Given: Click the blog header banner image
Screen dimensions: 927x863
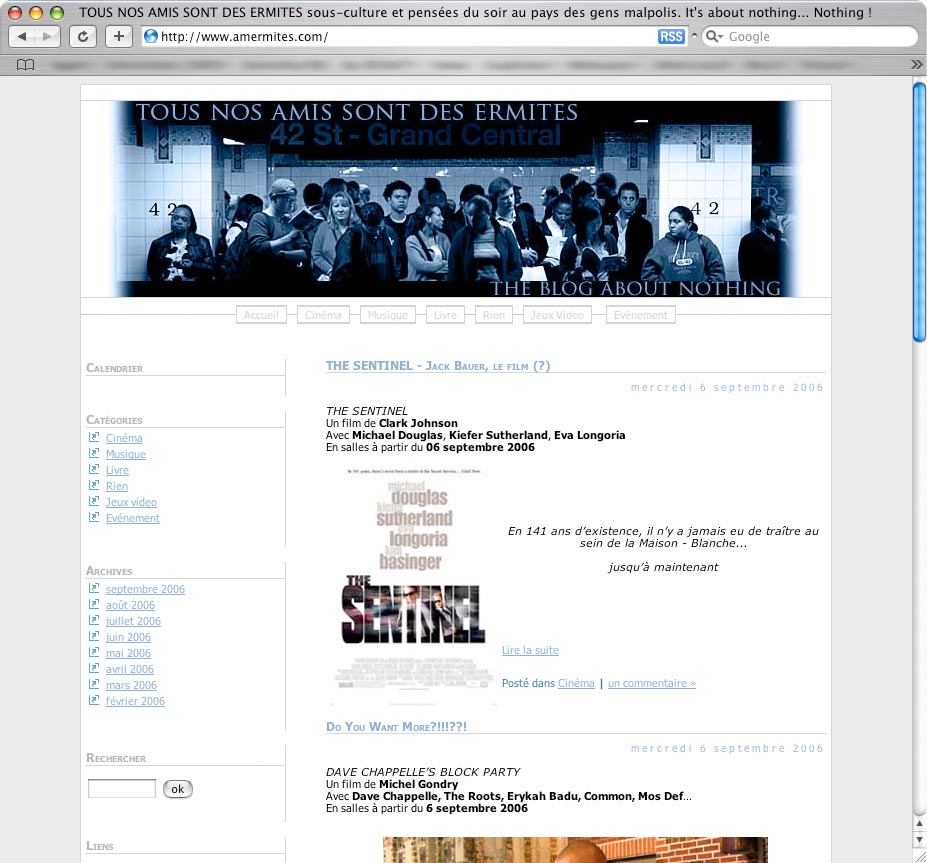Looking at the screenshot, I should pos(456,199).
